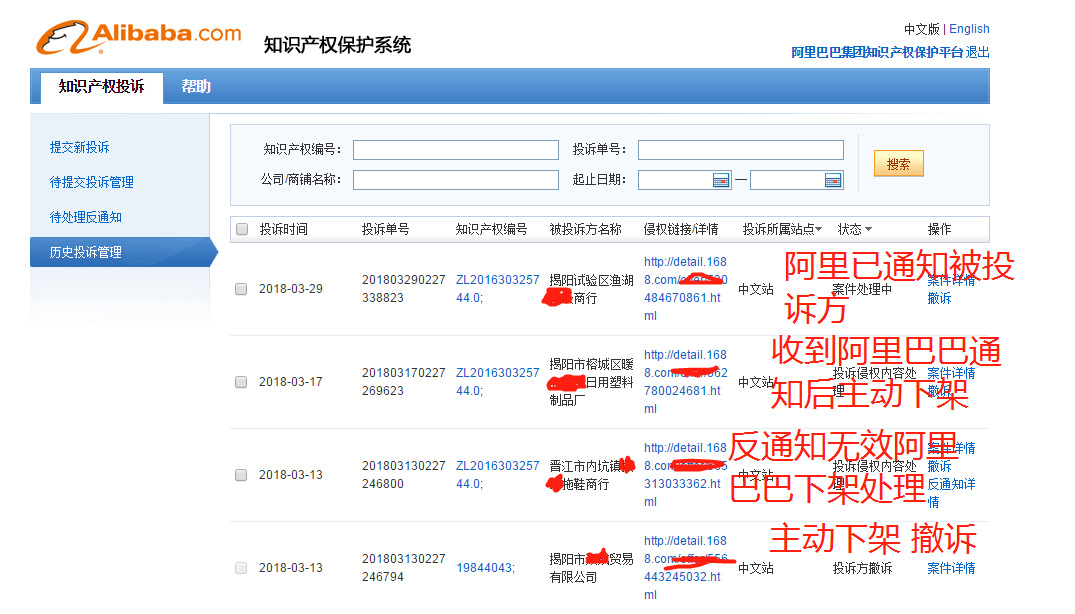This screenshot has height=614, width=1075.
Task: Click the 搜索 search button
Action: coord(897,163)
